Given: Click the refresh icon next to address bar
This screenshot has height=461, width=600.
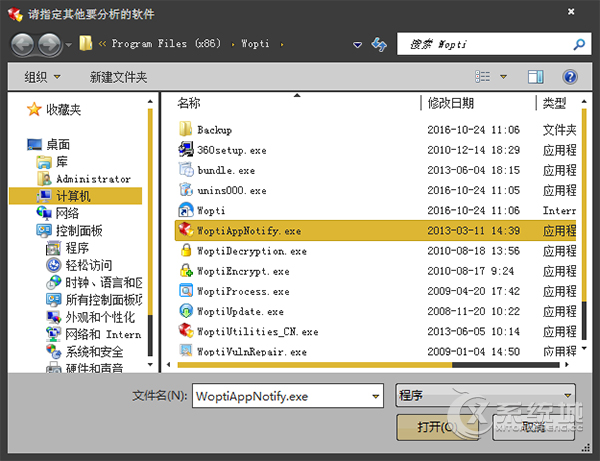Looking at the screenshot, I should (379, 44).
